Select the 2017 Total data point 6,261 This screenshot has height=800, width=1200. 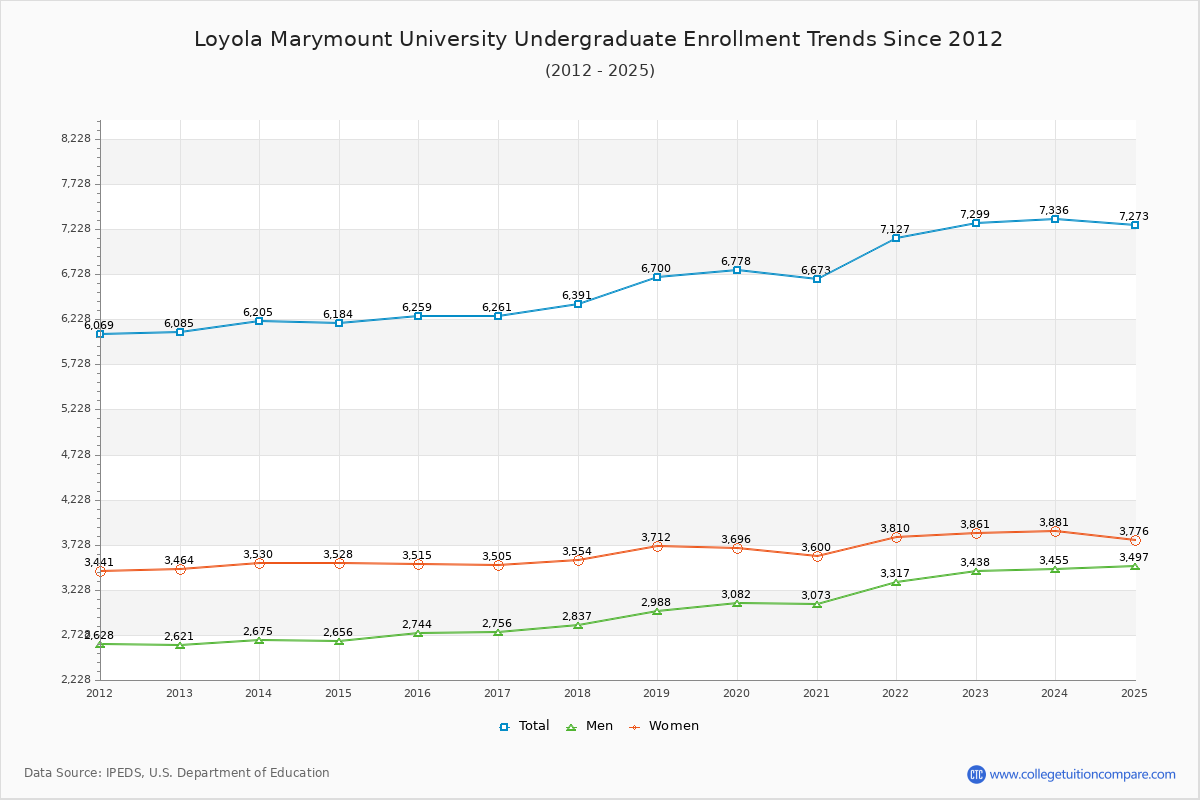point(498,316)
